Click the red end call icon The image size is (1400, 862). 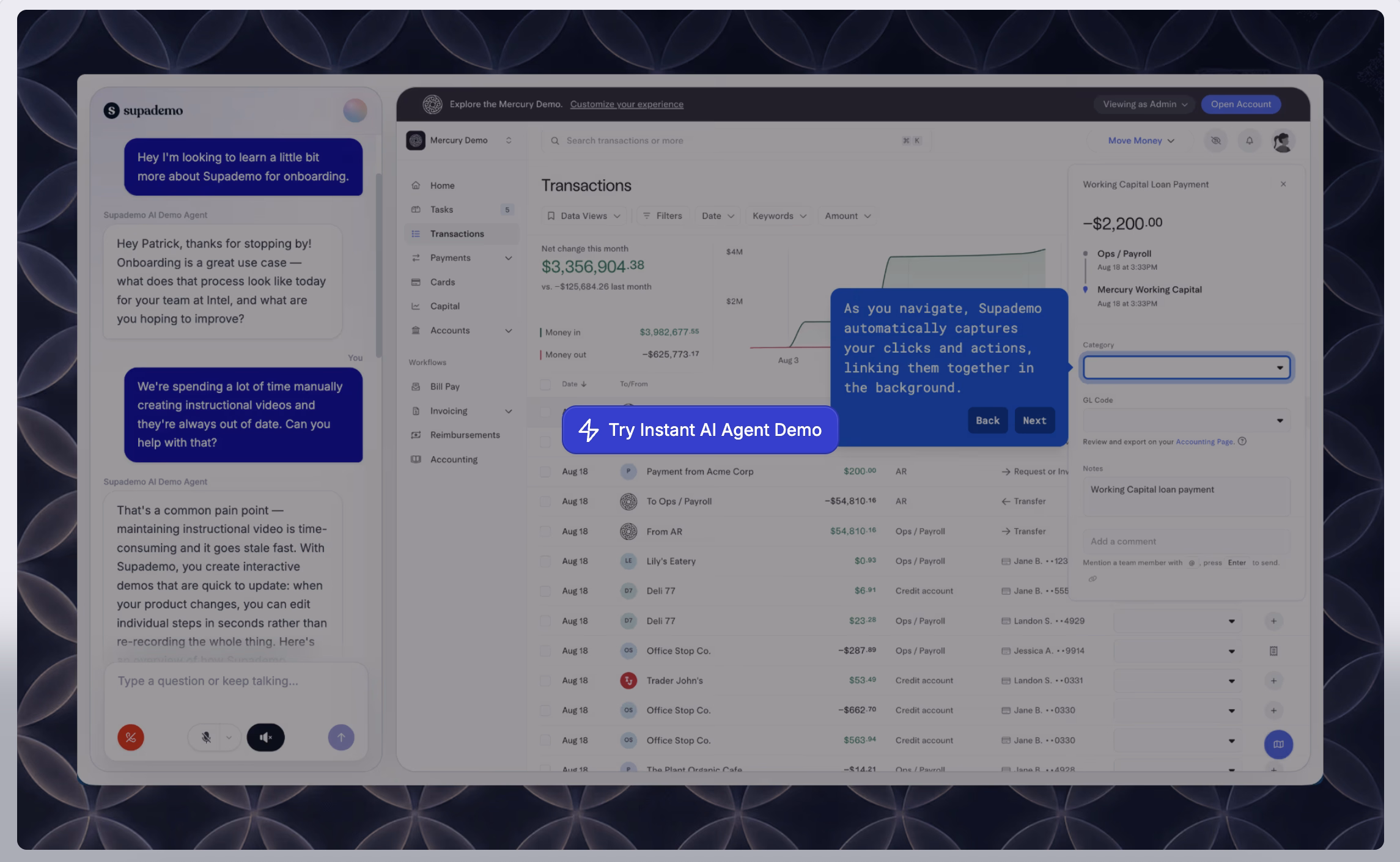click(131, 737)
